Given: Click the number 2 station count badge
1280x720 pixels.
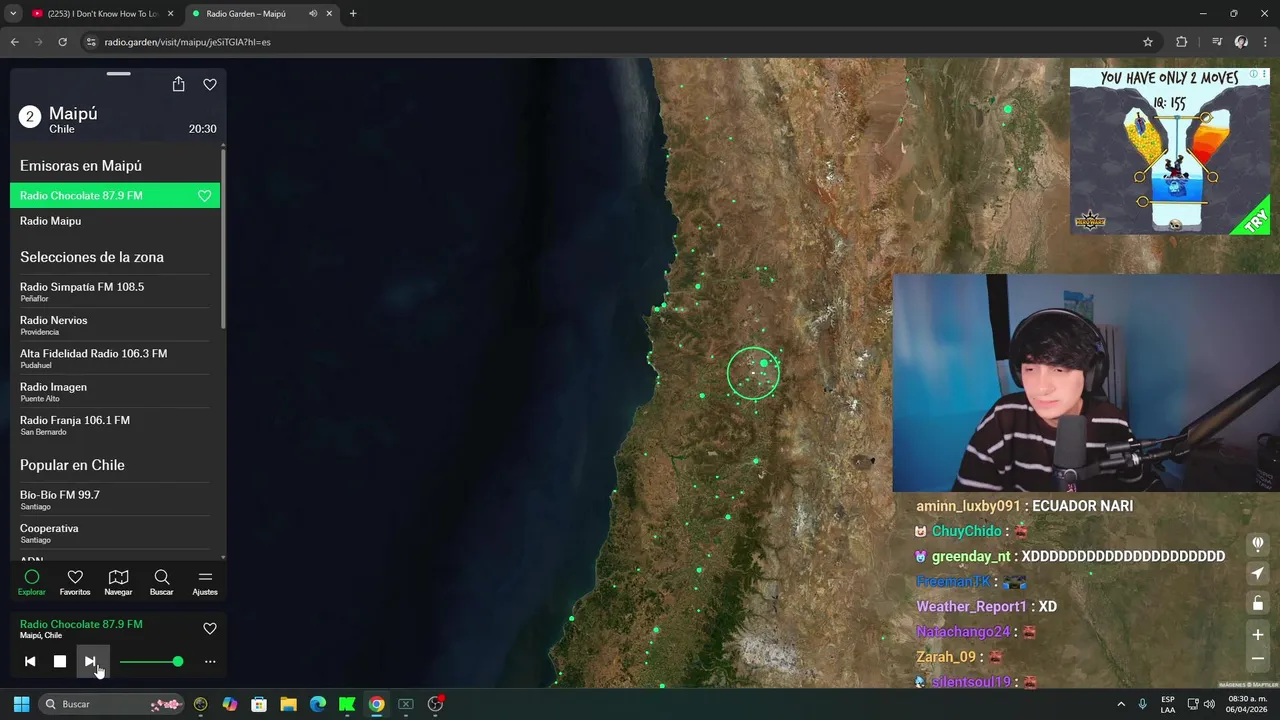Looking at the screenshot, I should 30,117.
